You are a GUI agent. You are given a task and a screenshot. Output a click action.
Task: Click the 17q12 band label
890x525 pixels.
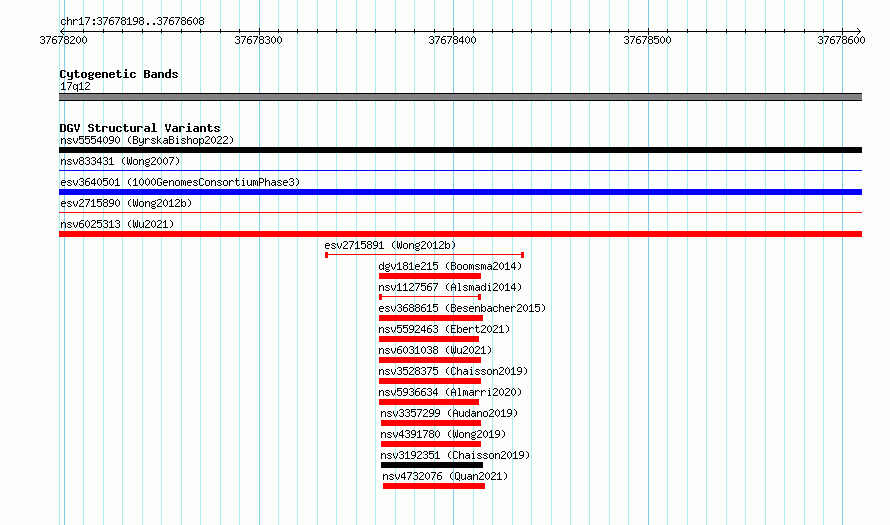[x=75, y=86]
